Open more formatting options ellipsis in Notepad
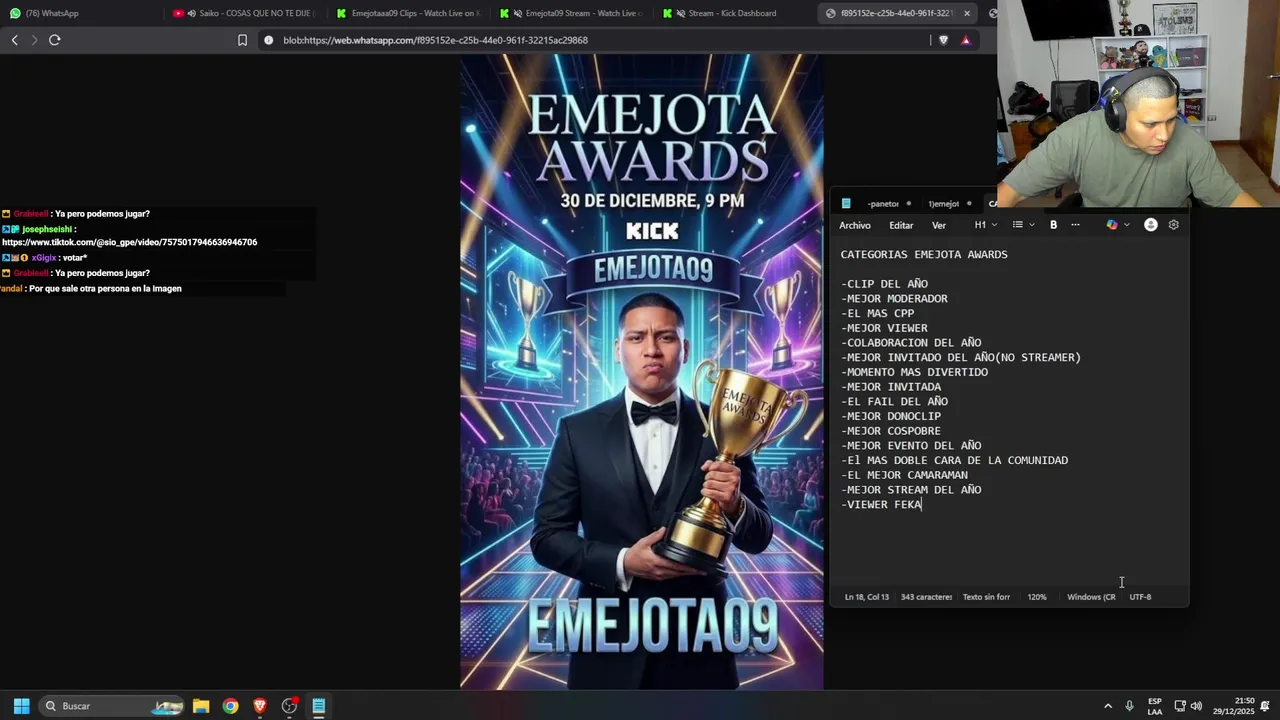 click(1075, 225)
